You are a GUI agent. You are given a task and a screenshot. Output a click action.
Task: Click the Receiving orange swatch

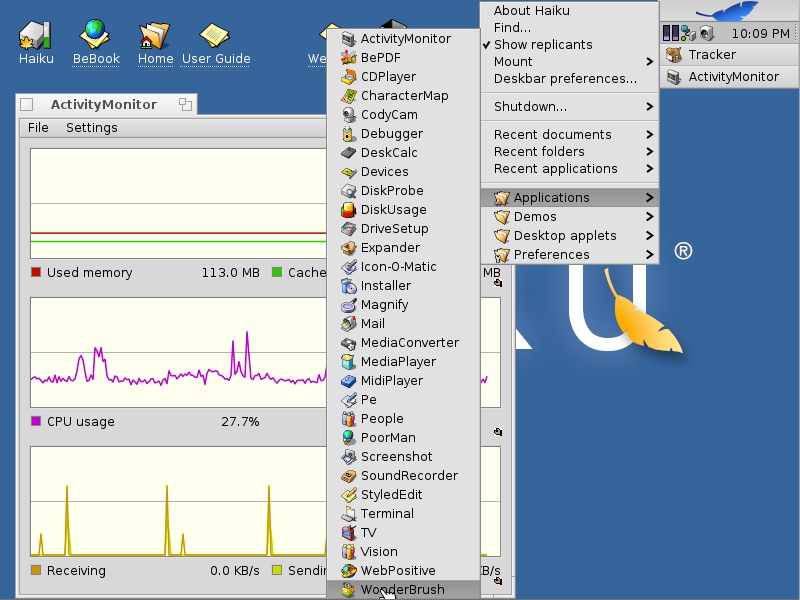pyautogui.click(x=36, y=570)
